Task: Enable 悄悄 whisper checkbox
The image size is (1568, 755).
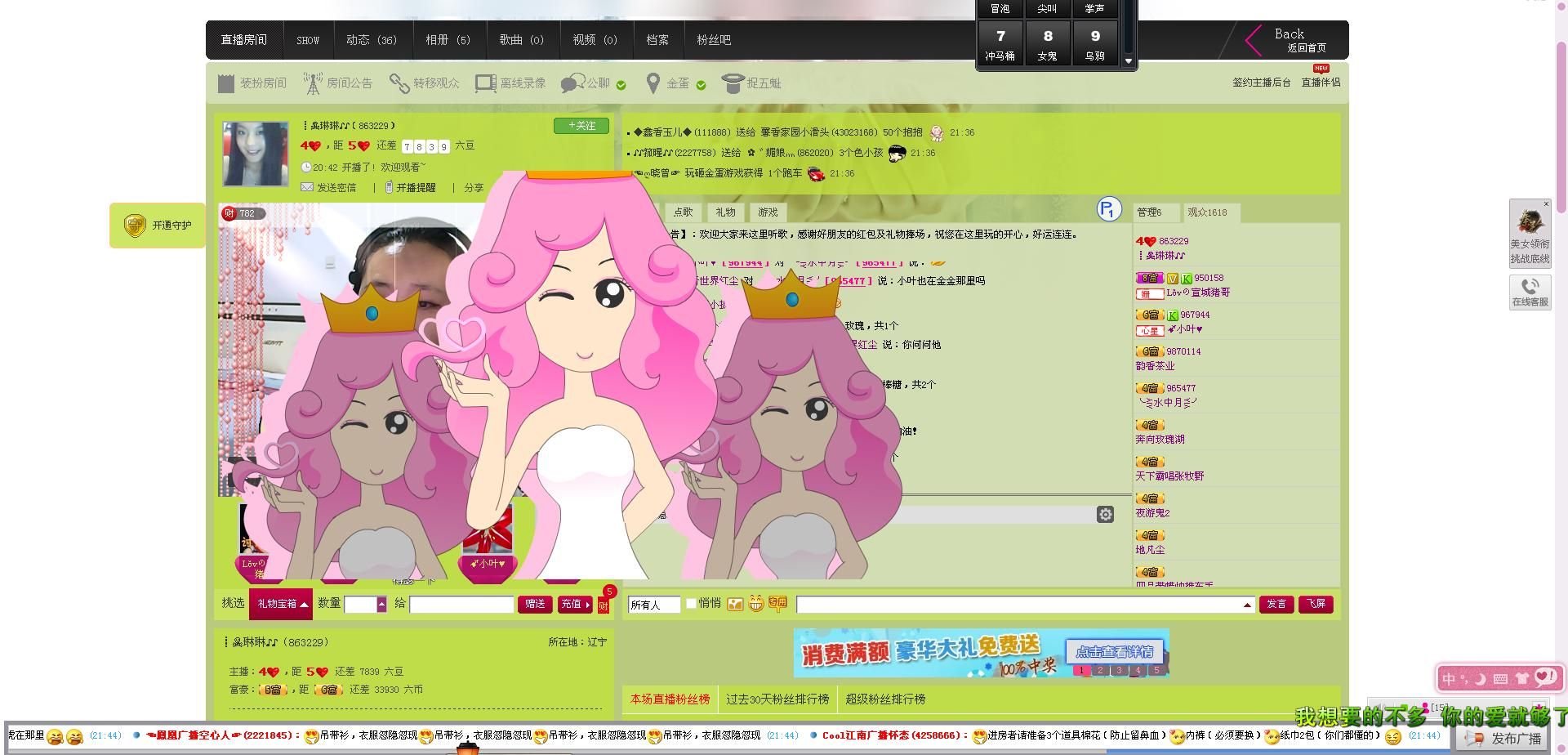Action: (692, 604)
